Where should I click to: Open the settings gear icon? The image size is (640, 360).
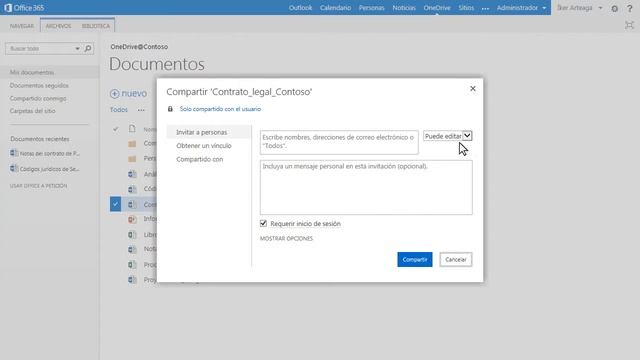(x=614, y=8)
